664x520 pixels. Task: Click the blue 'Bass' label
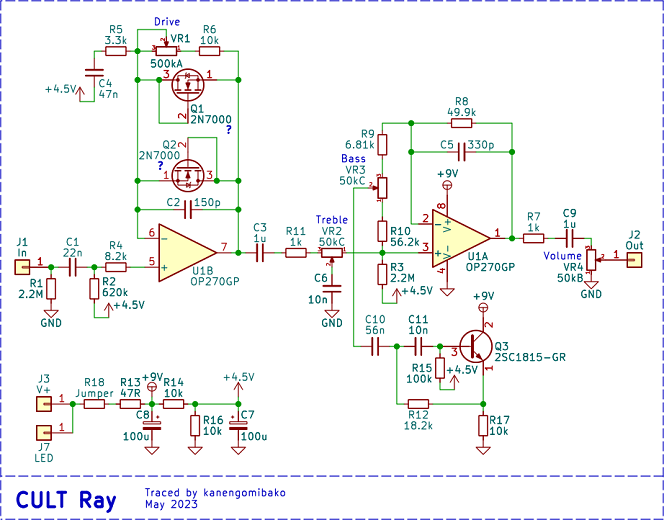point(353,158)
